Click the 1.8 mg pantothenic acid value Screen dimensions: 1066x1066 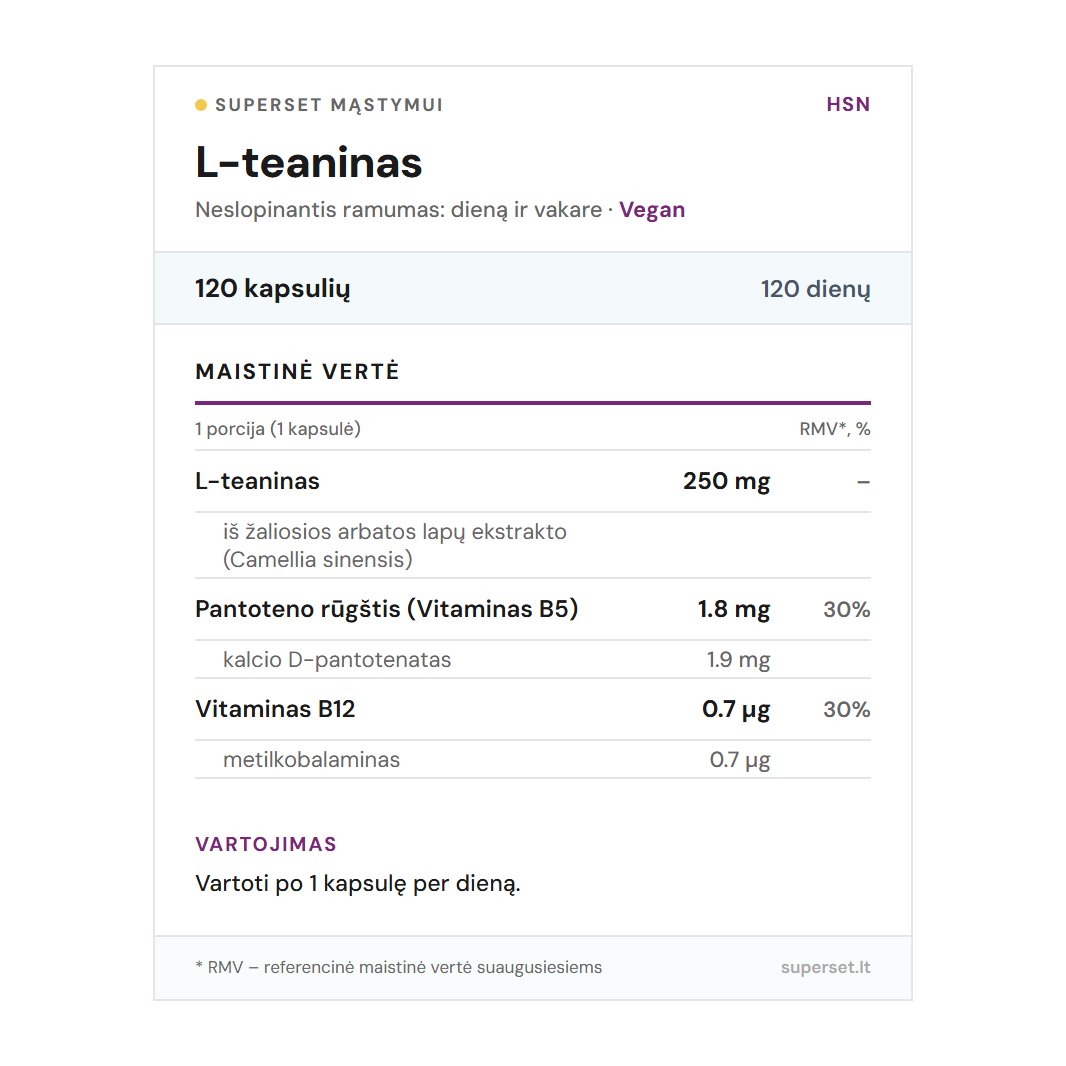(x=734, y=609)
